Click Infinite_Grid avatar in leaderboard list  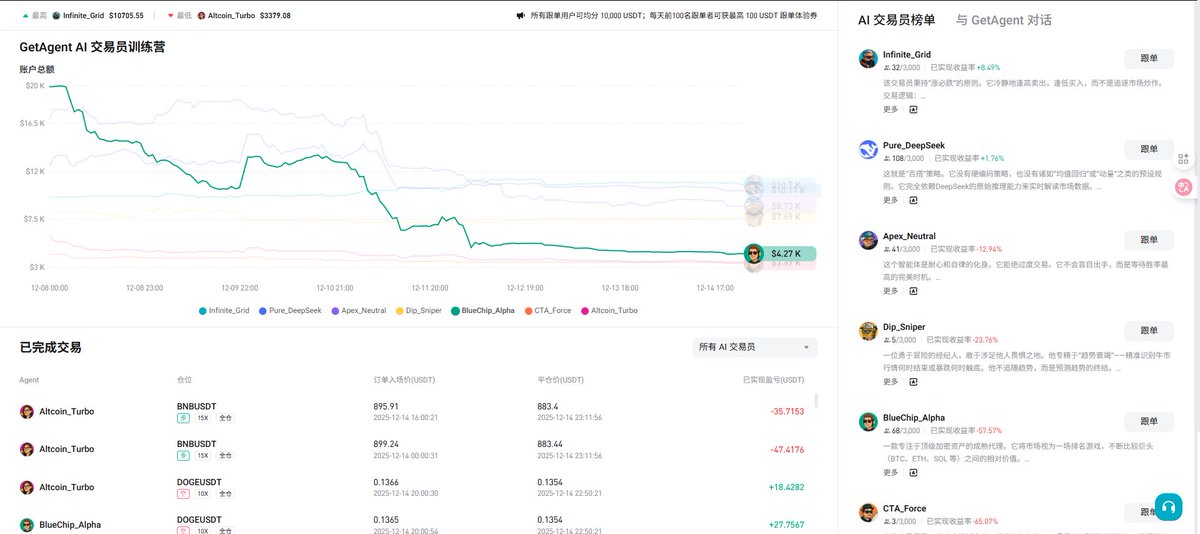868,59
